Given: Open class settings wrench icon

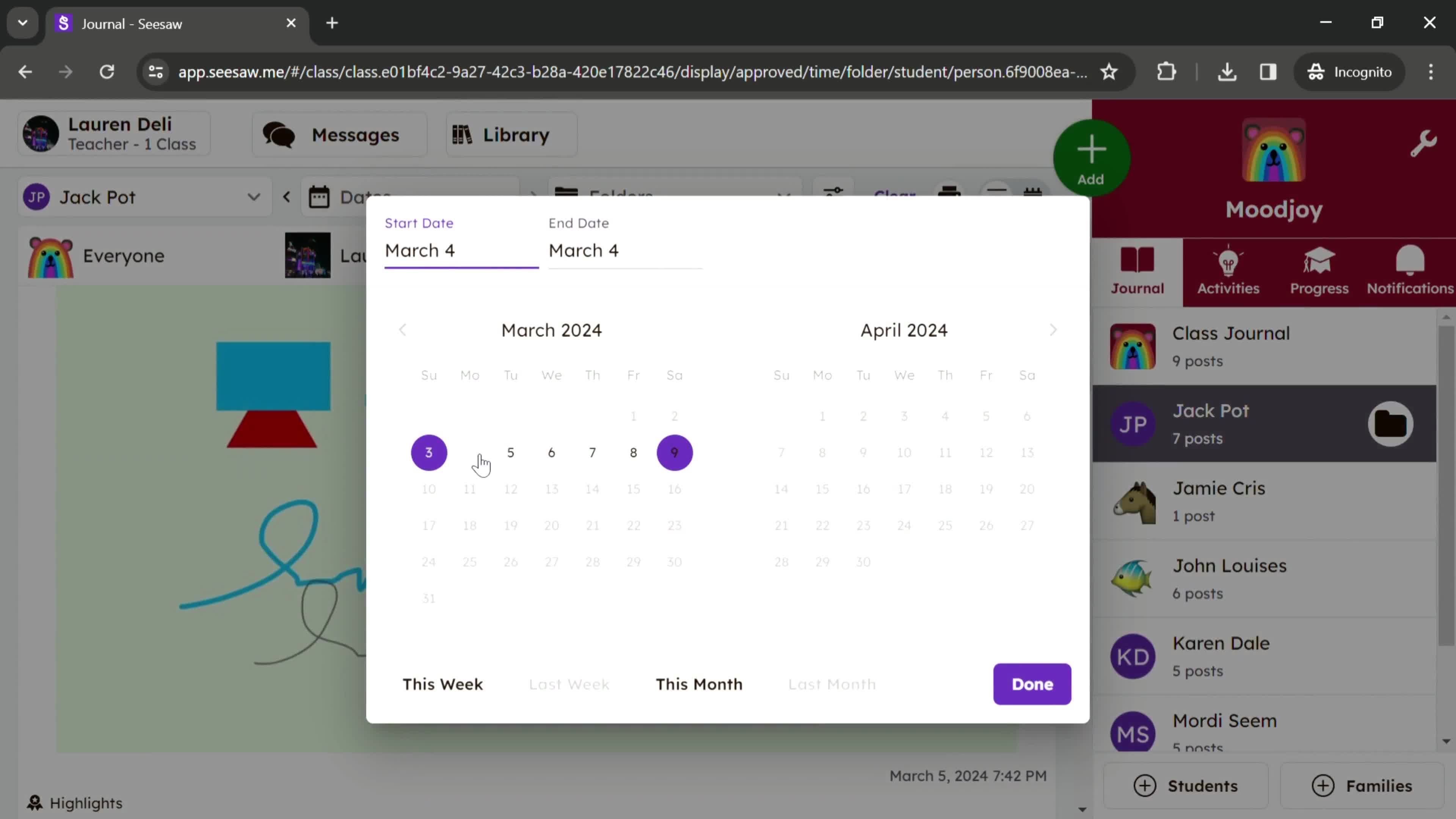Looking at the screenshot, I should (1423, 144).
